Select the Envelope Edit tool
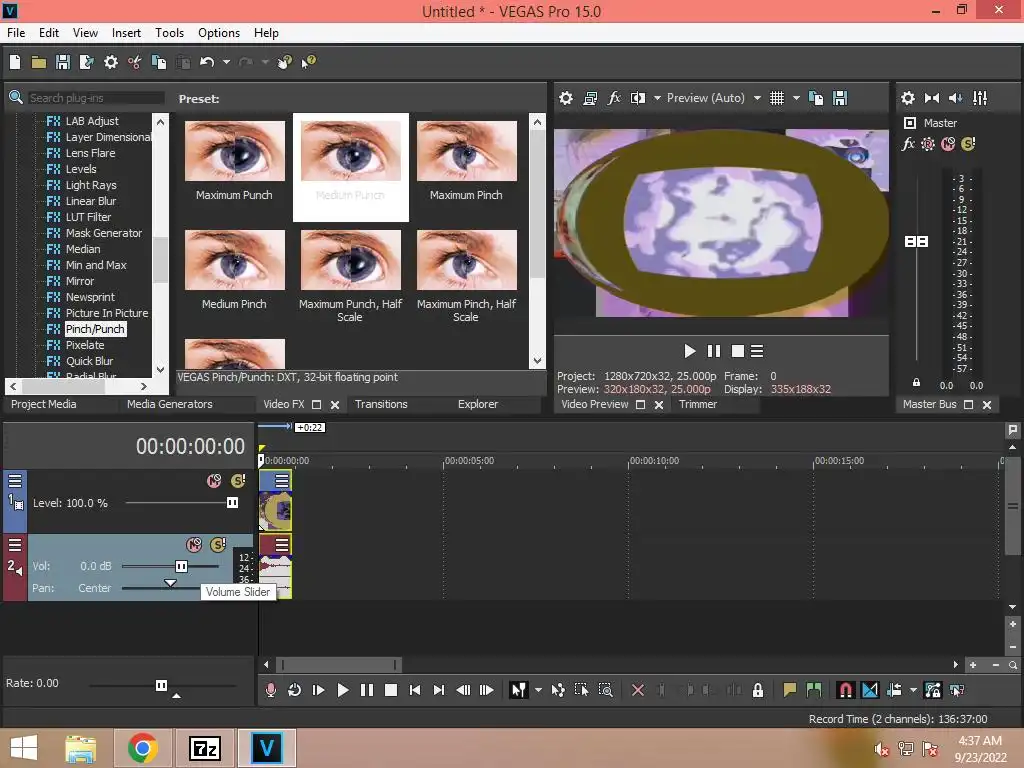The width and height of the screenshot is (1024, 768). pyautogui.click(x=558, y=690)
